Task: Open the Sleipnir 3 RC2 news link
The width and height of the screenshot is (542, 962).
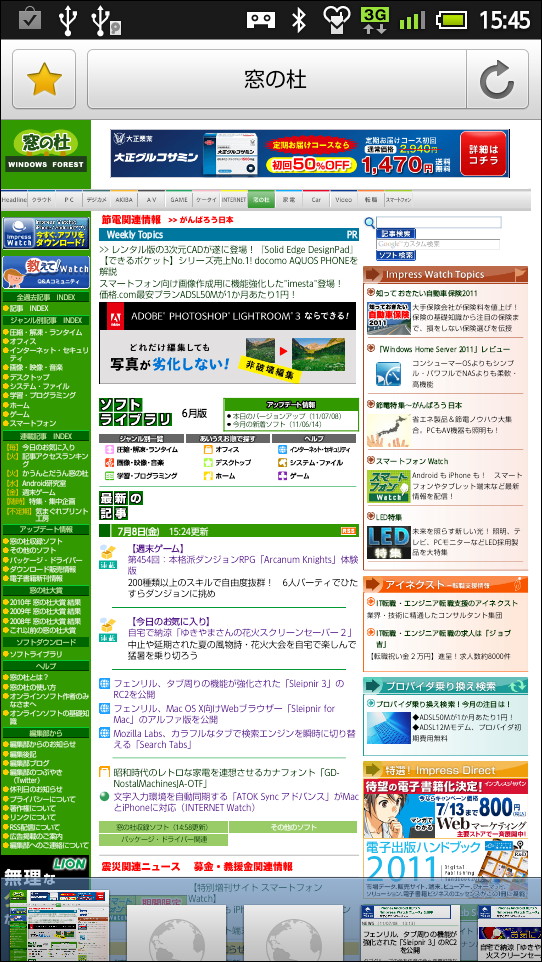Action: pos(228,688)
